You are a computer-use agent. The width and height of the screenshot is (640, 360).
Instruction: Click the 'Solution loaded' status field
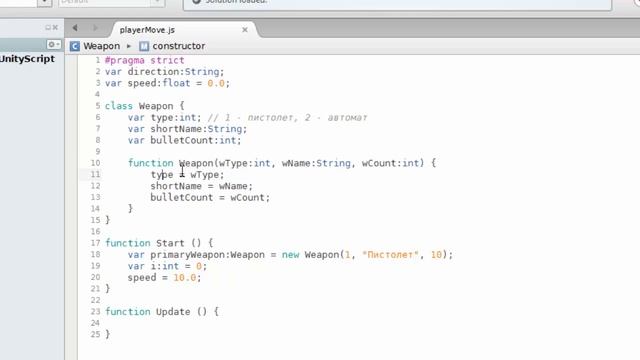tap(397, 3)
